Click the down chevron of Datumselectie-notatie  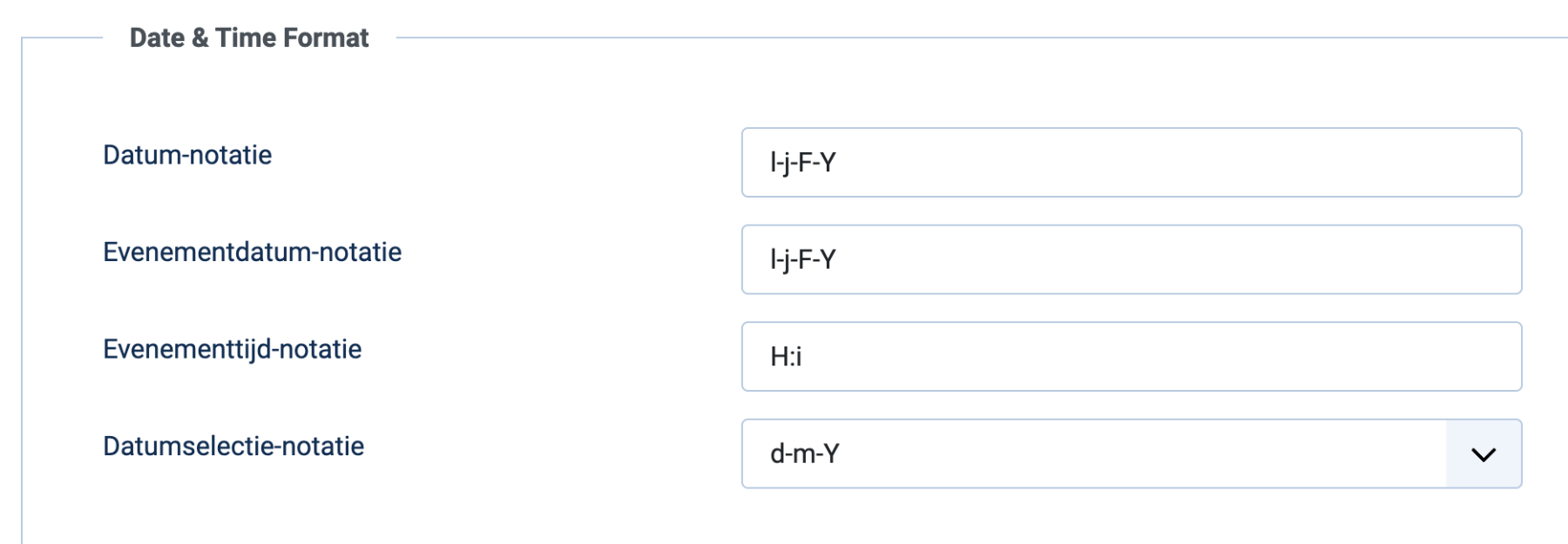point(1483,454)
